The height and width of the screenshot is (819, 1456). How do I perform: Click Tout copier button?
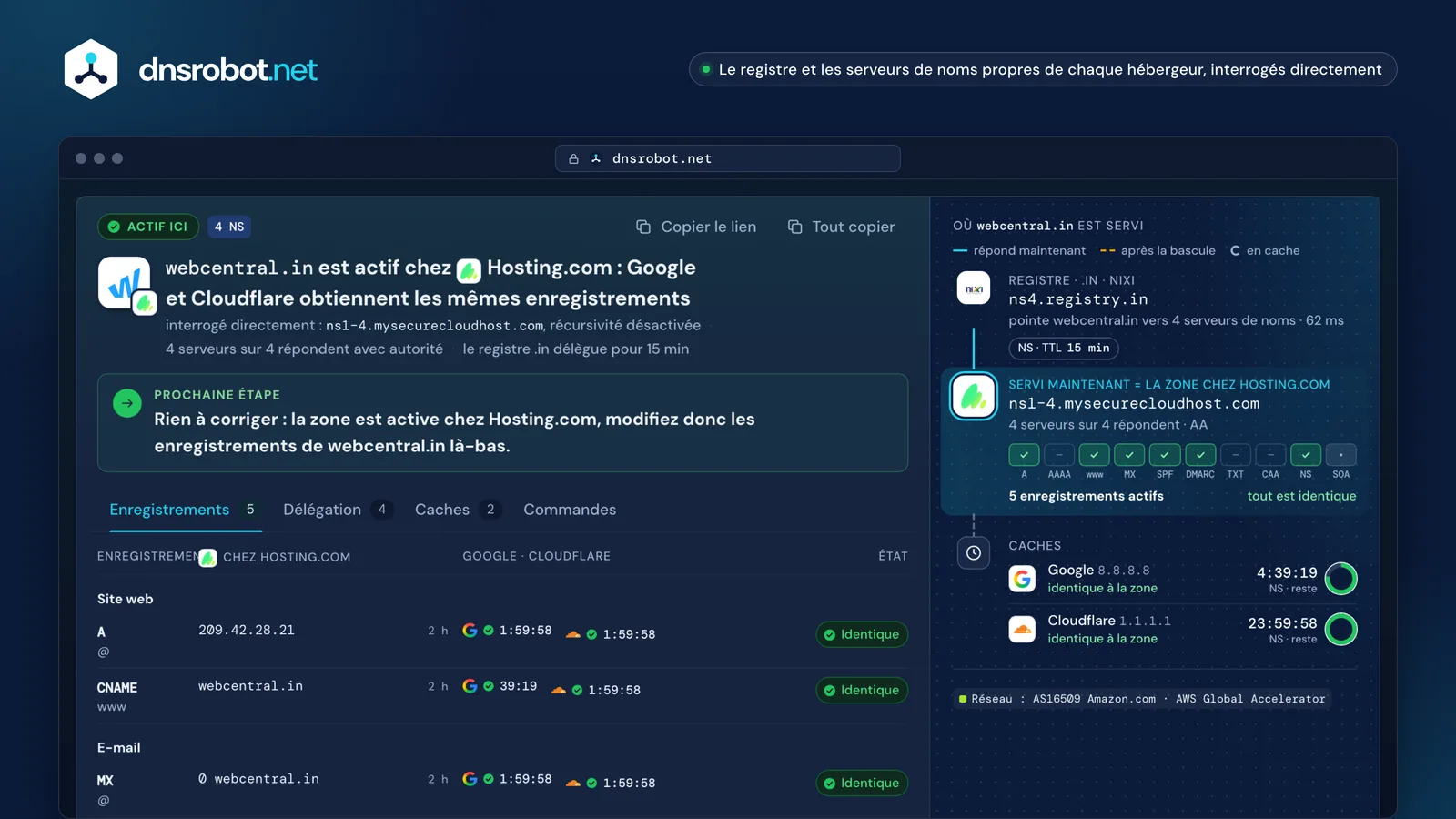[x=841, y=227]
